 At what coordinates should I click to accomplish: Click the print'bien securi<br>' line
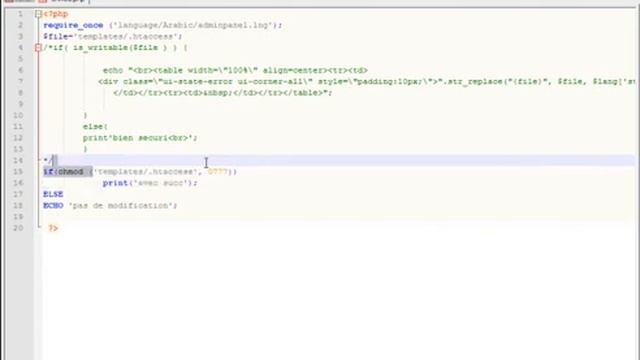140,138
